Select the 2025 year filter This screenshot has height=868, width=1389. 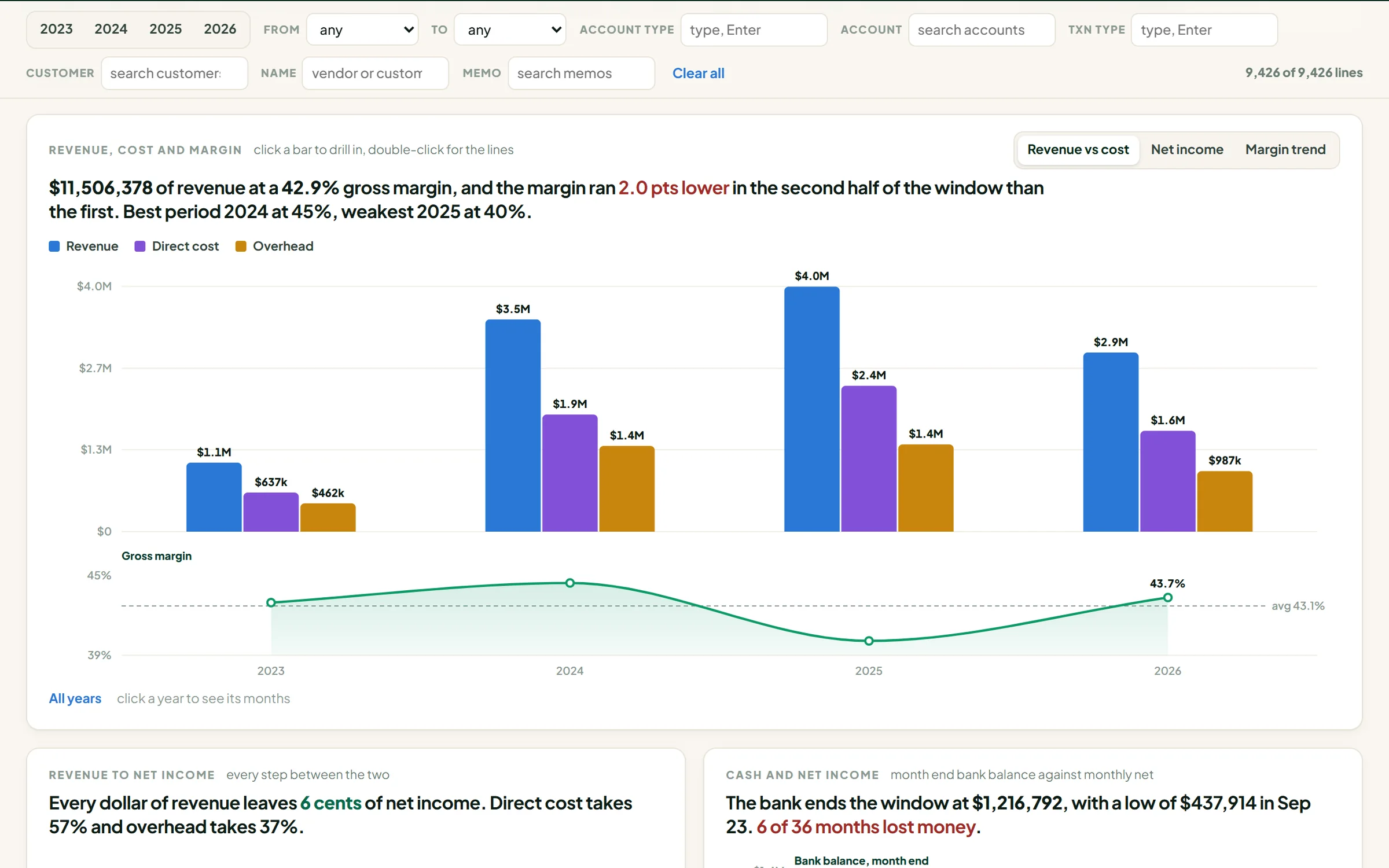point(166,29)
